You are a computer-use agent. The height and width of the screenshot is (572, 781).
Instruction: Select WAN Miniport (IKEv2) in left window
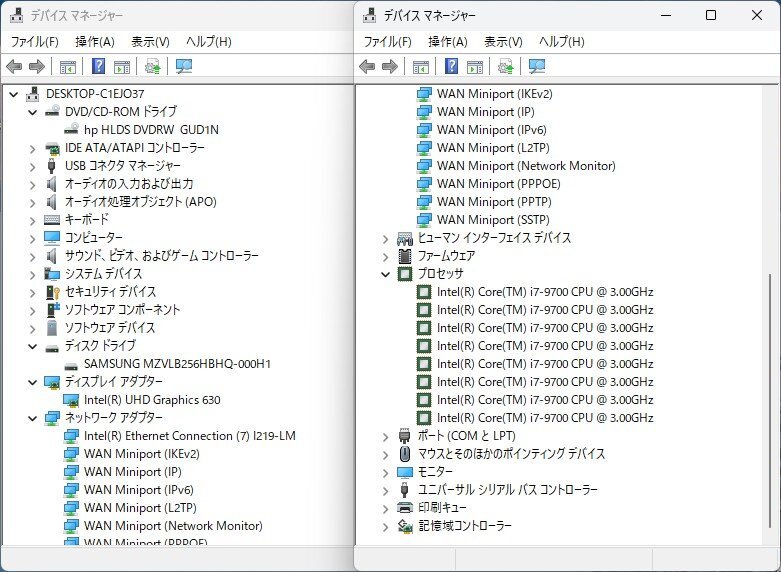pos(141,454)
